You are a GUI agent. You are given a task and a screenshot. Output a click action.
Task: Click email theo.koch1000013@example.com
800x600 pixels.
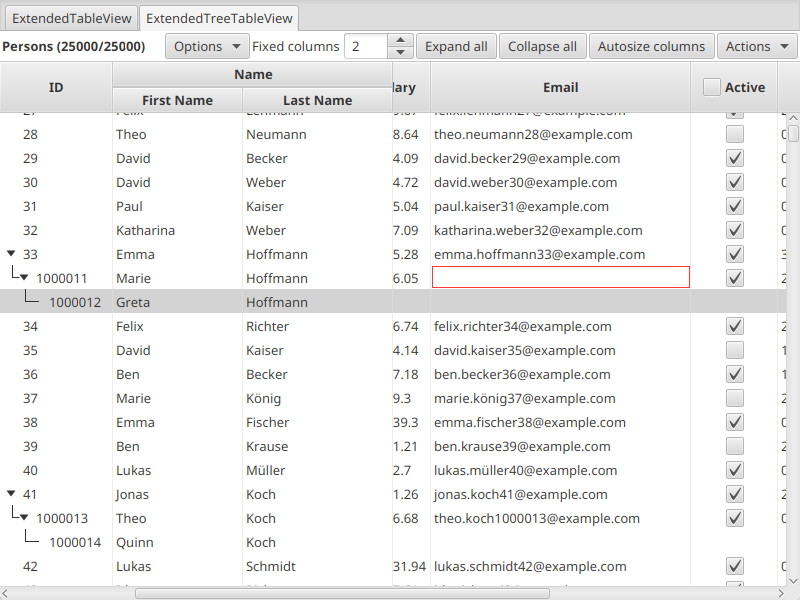click(x=537, y=518)
